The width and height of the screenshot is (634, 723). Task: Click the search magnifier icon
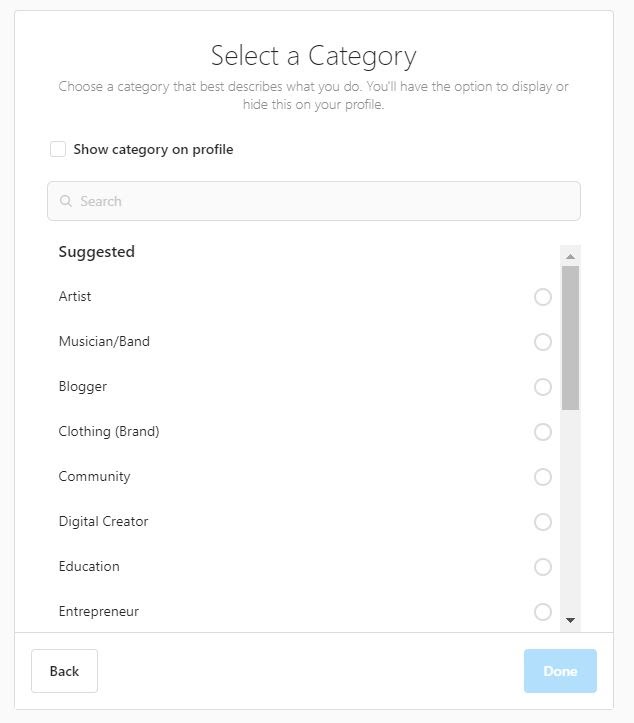pyautogui.click(x=66, y=201)
